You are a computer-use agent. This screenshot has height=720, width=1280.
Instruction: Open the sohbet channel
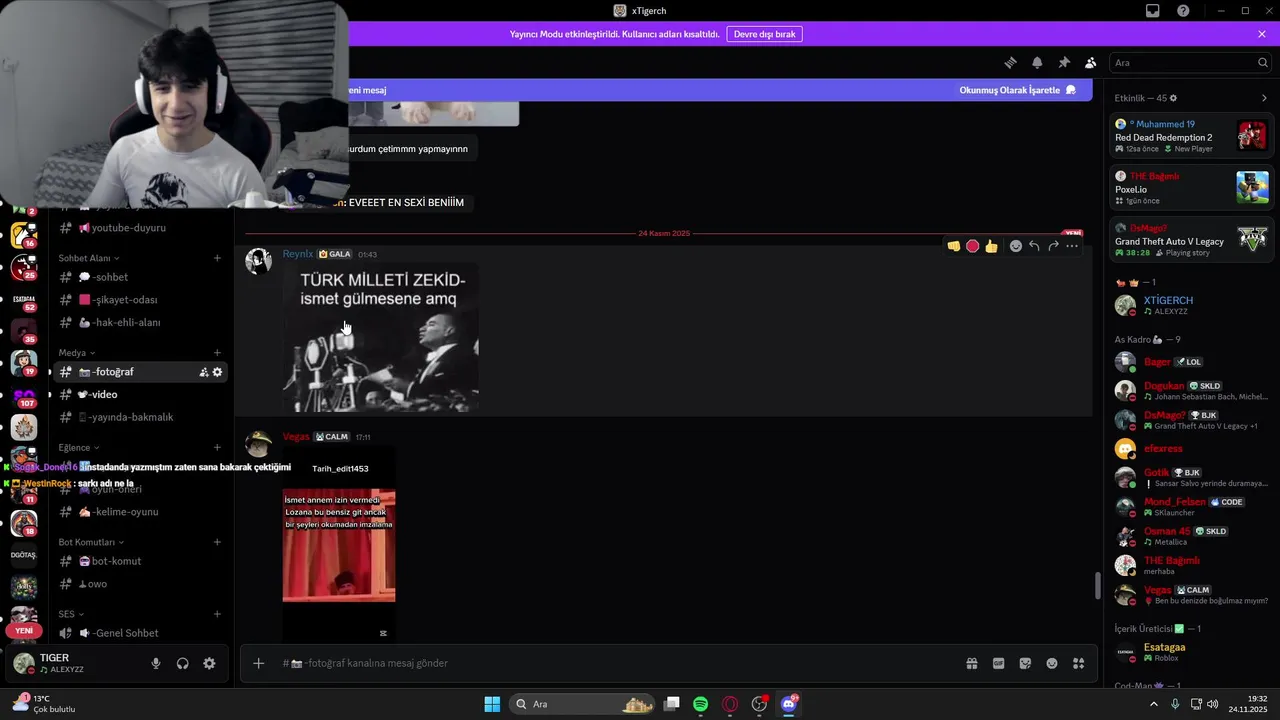pos(139,277)
